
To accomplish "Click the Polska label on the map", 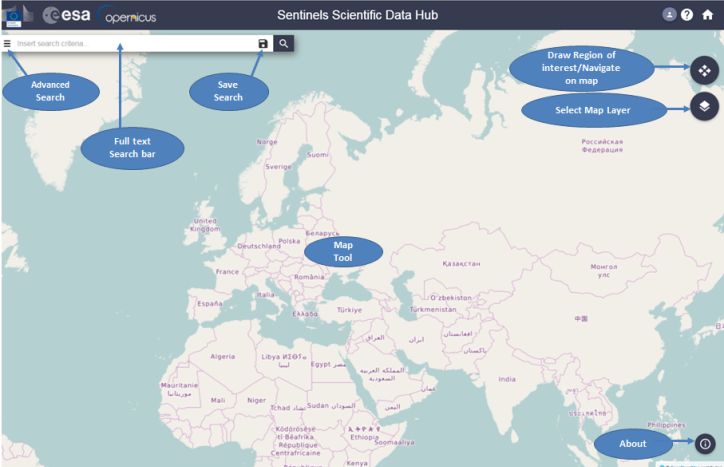I will [x=289, y=241].
